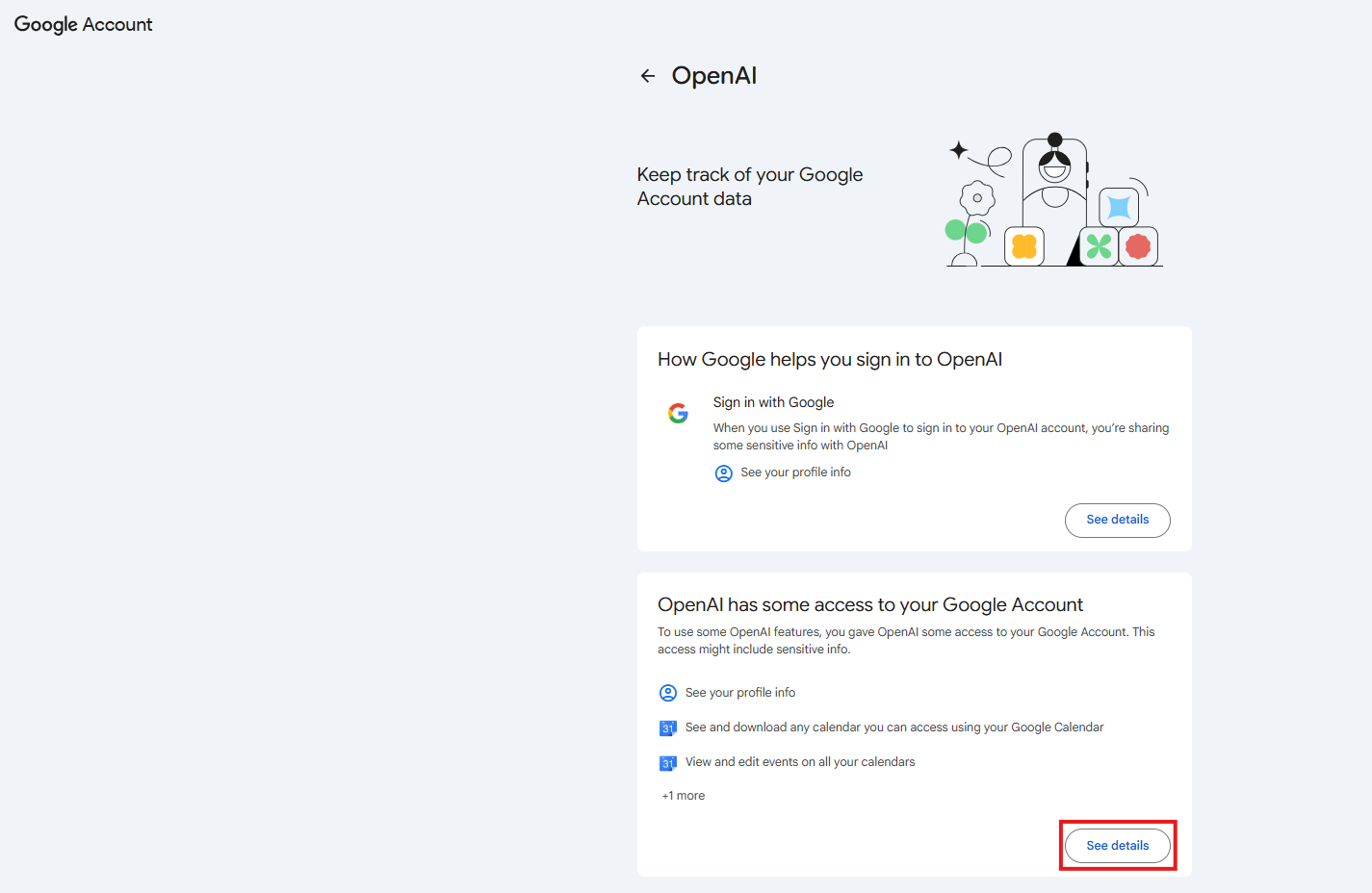Click 'How Google helps you sign in to OpenAI' heading
The height and width of the screenshot is (893, 1372).
tap(830, 359)
